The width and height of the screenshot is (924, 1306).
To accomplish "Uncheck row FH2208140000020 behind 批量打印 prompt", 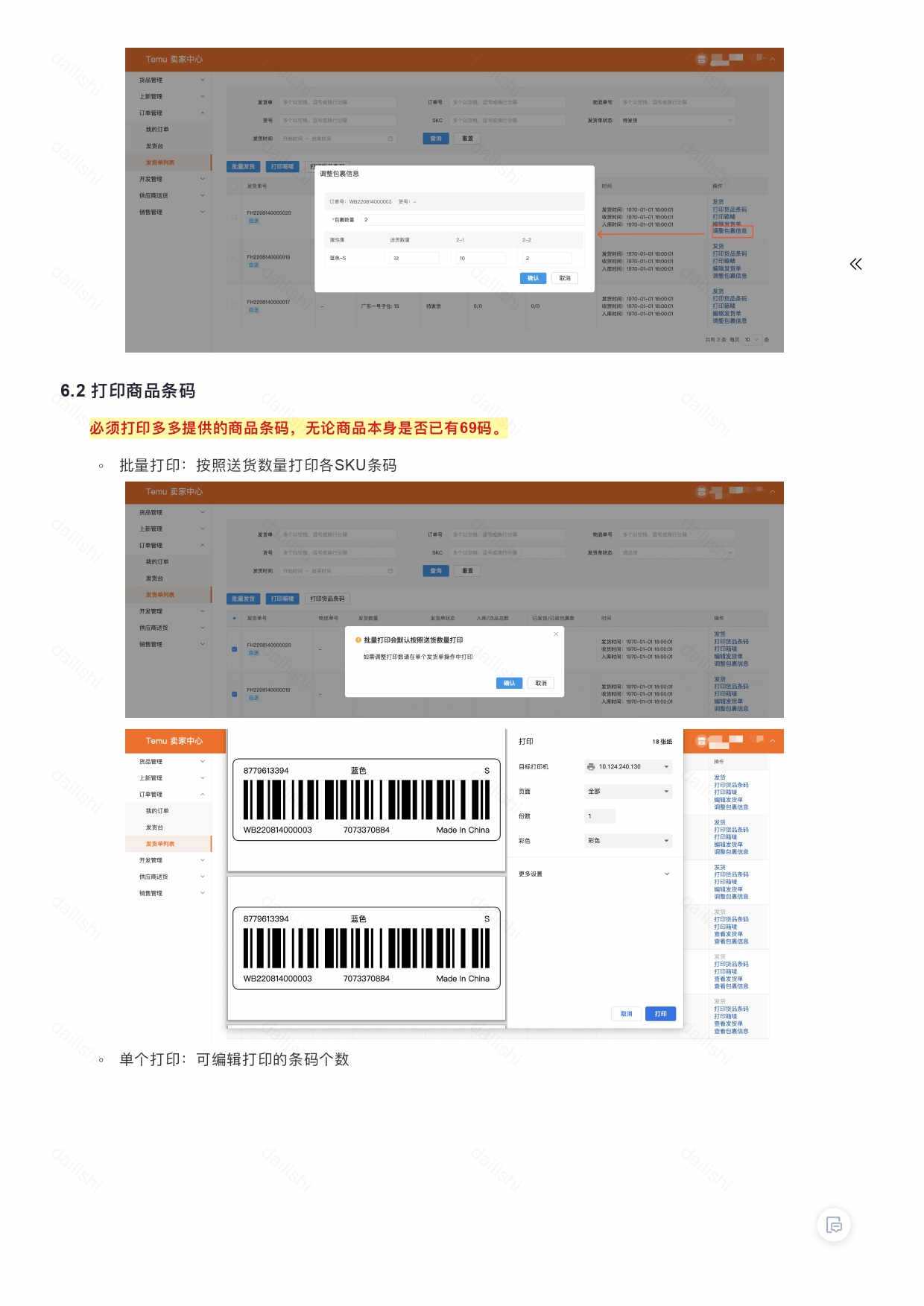I will 234,649.
